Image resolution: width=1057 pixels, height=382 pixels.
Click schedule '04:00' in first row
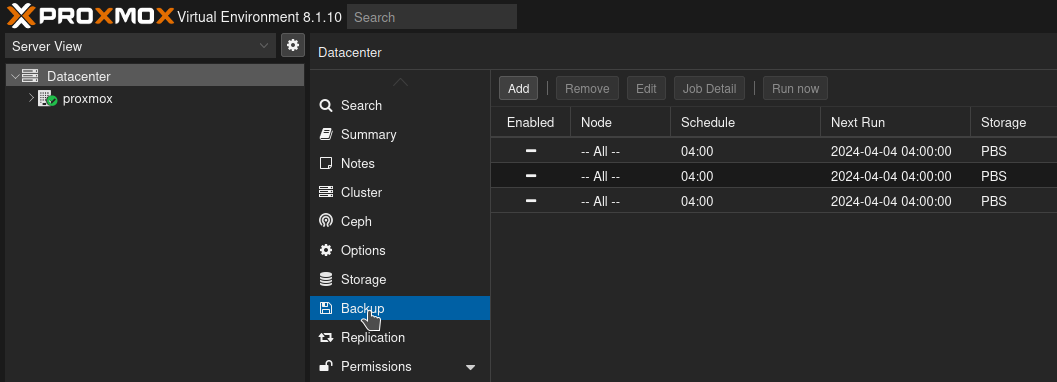[697, 152]
